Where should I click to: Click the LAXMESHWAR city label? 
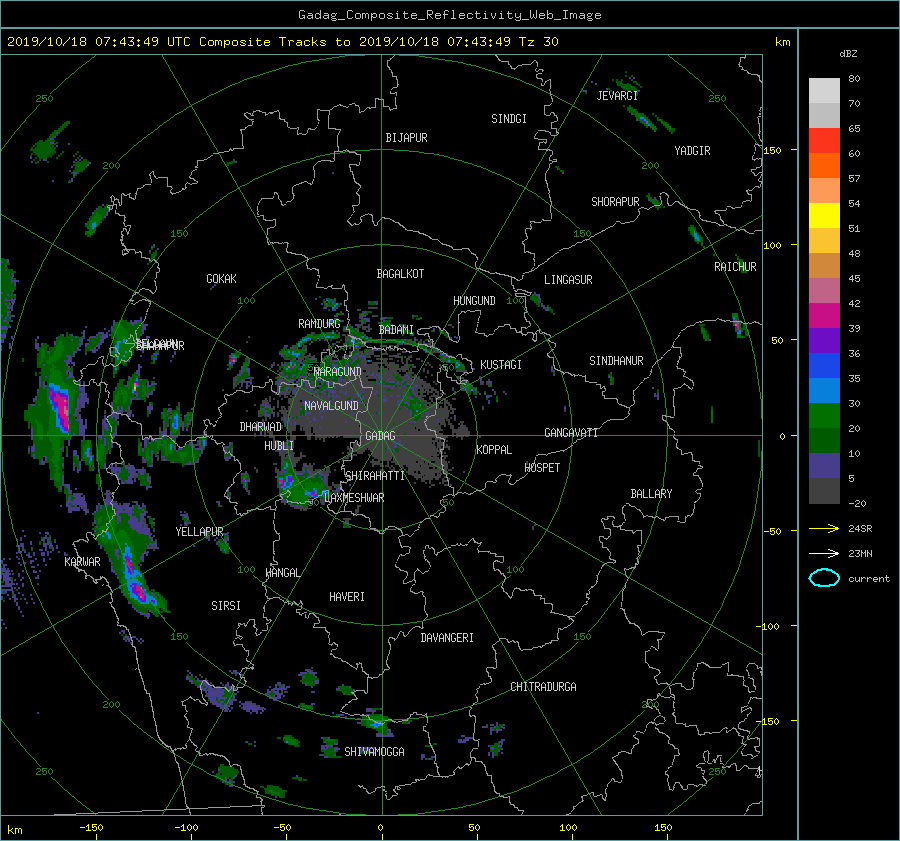click(354, 498)
